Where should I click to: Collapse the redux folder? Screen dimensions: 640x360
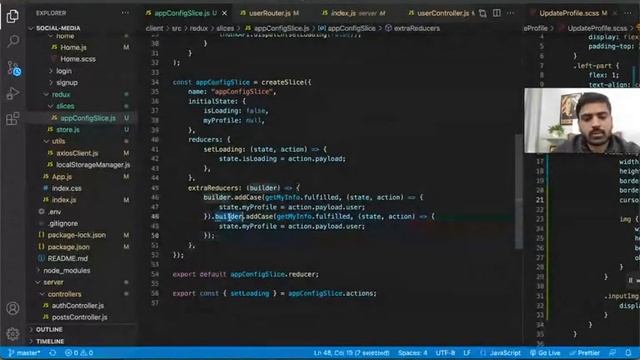pos(61,95)
